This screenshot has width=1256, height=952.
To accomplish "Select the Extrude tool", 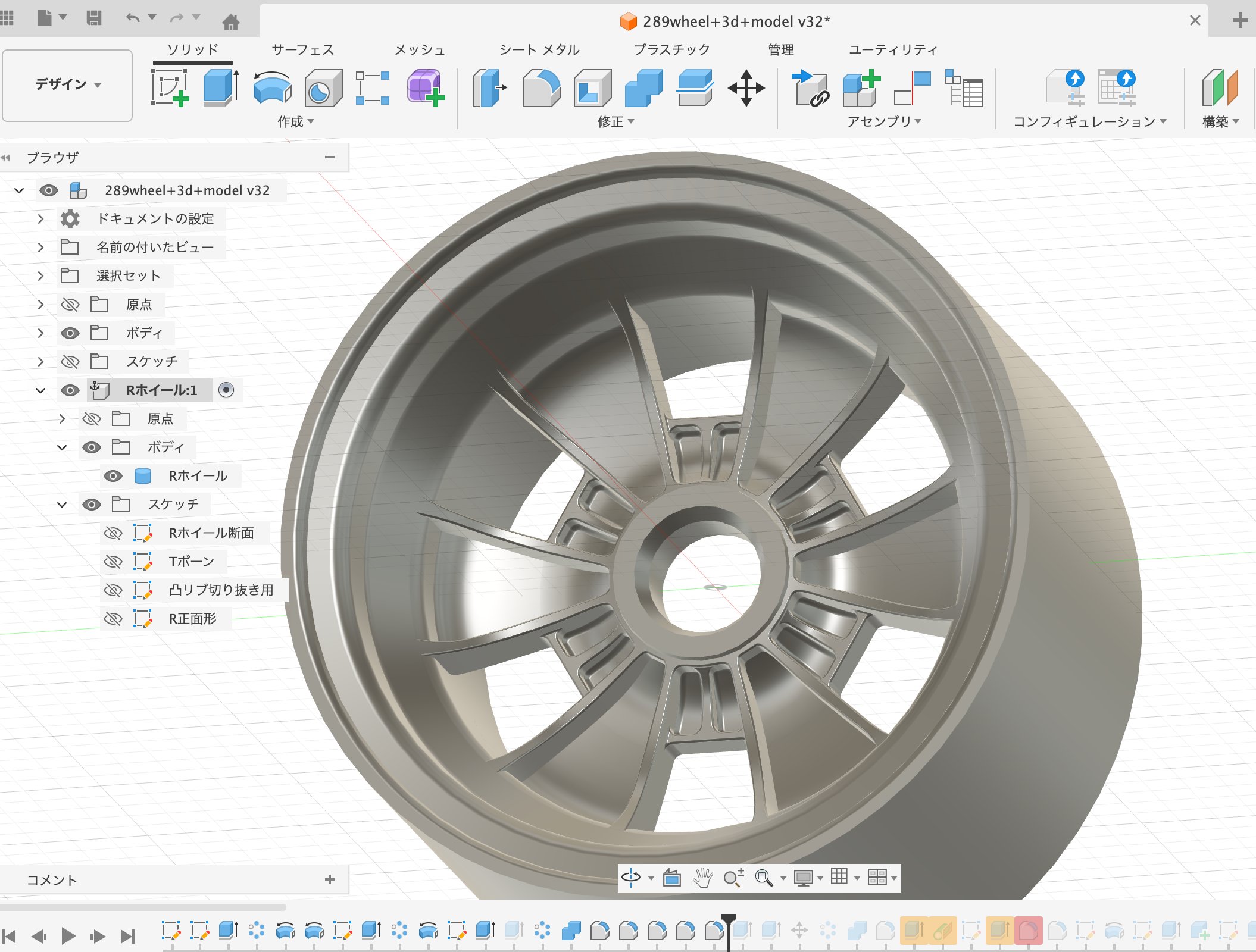I will tap(221, 88).
